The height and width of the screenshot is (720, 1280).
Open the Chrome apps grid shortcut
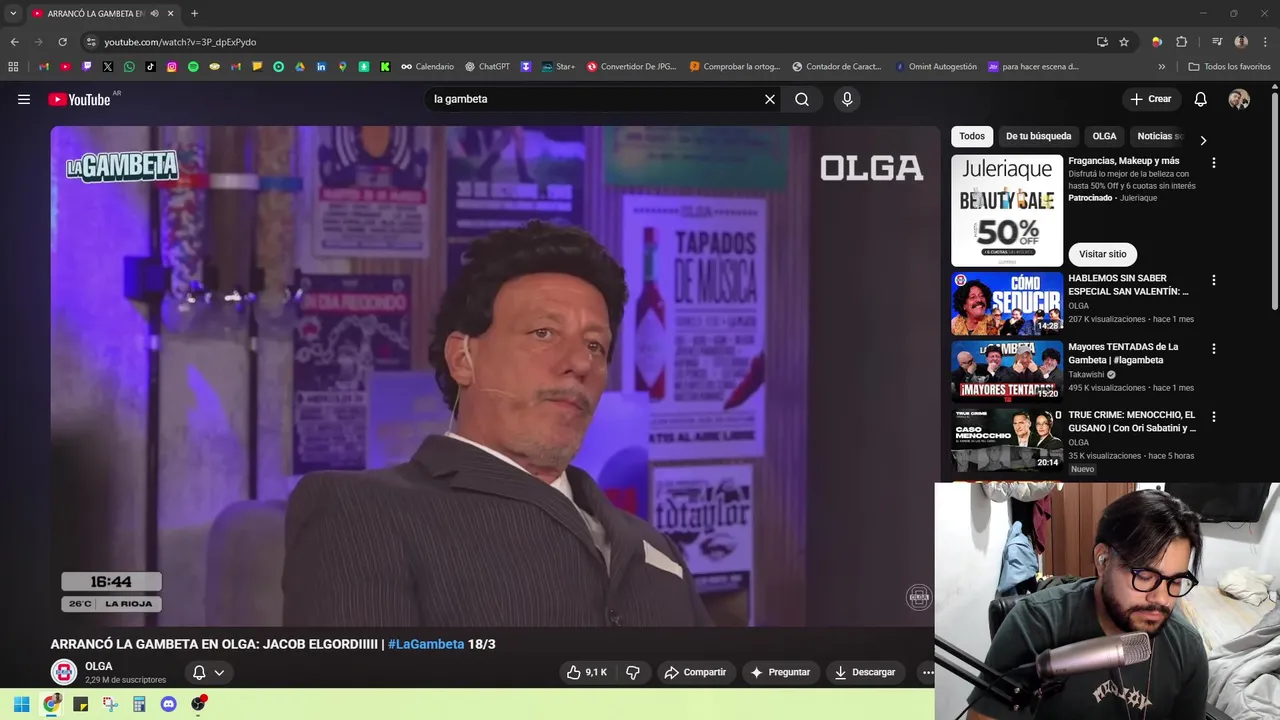click(13, 67)
